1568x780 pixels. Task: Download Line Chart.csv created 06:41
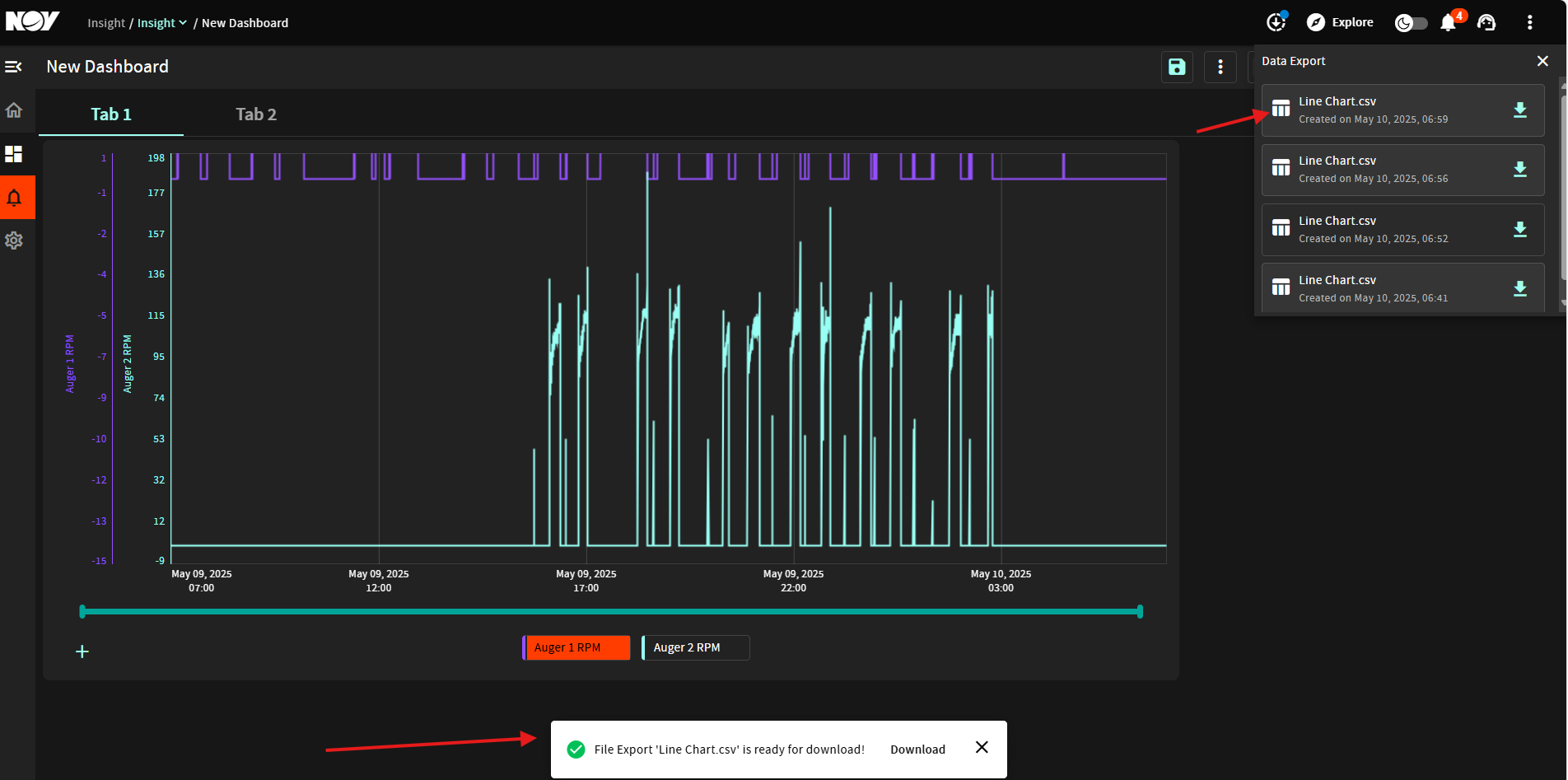1520,289
